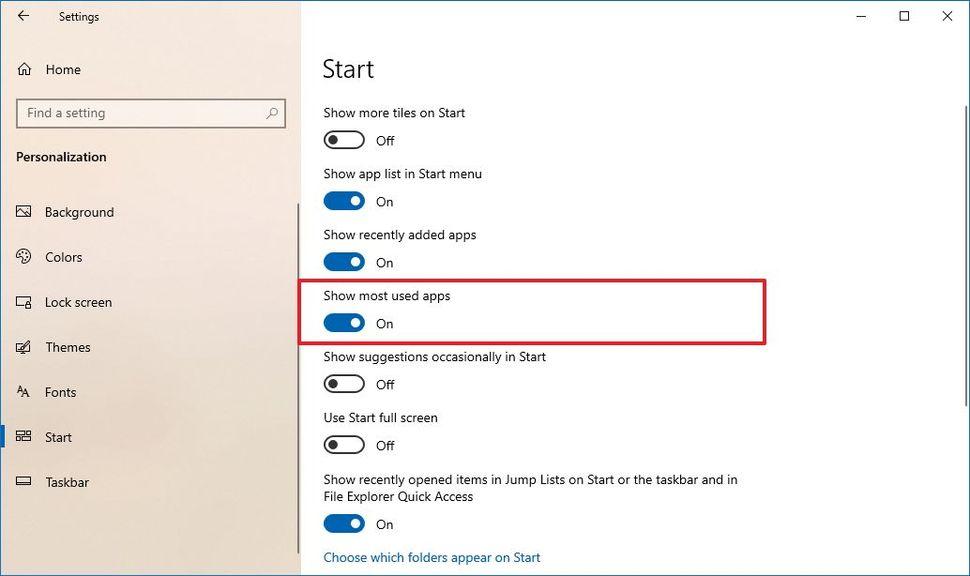Screen dimensions: 970x576
Task: Click the back arrow icon
Action: pos(24,16)
